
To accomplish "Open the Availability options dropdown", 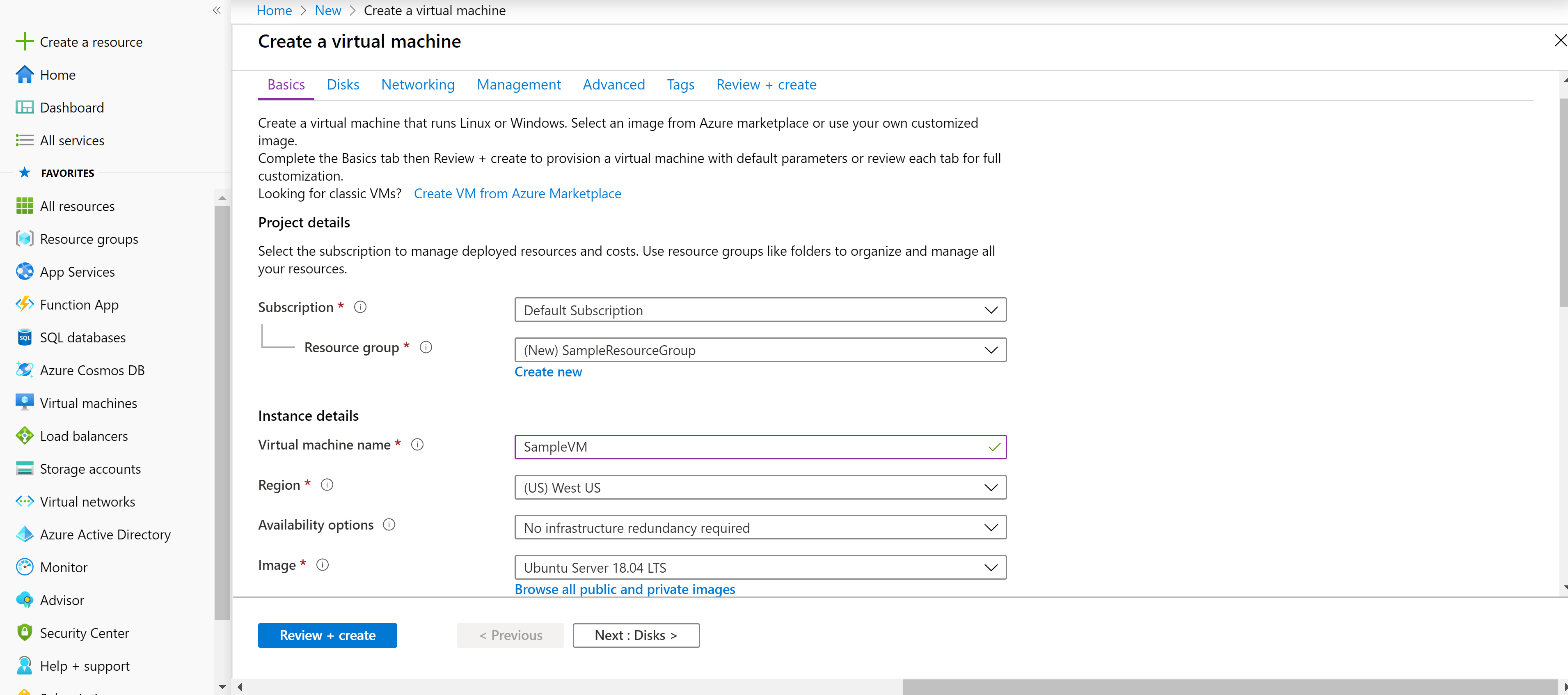I will [760, 528].
